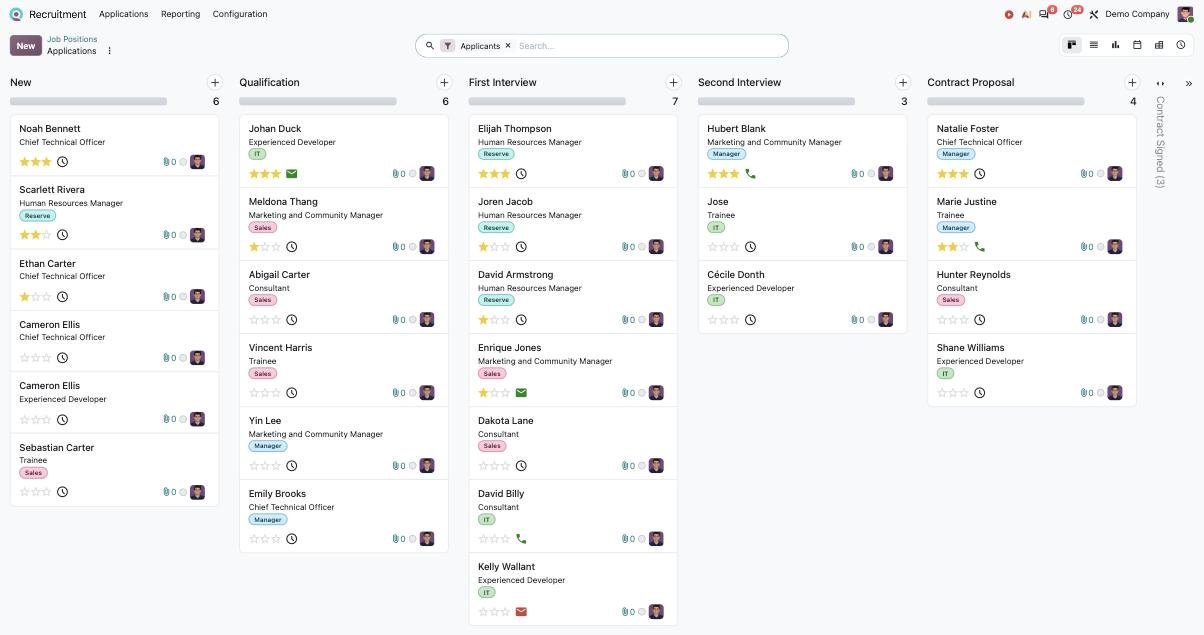
Task: Open the Recruitment app home icon
Action: tap(15, 14)
